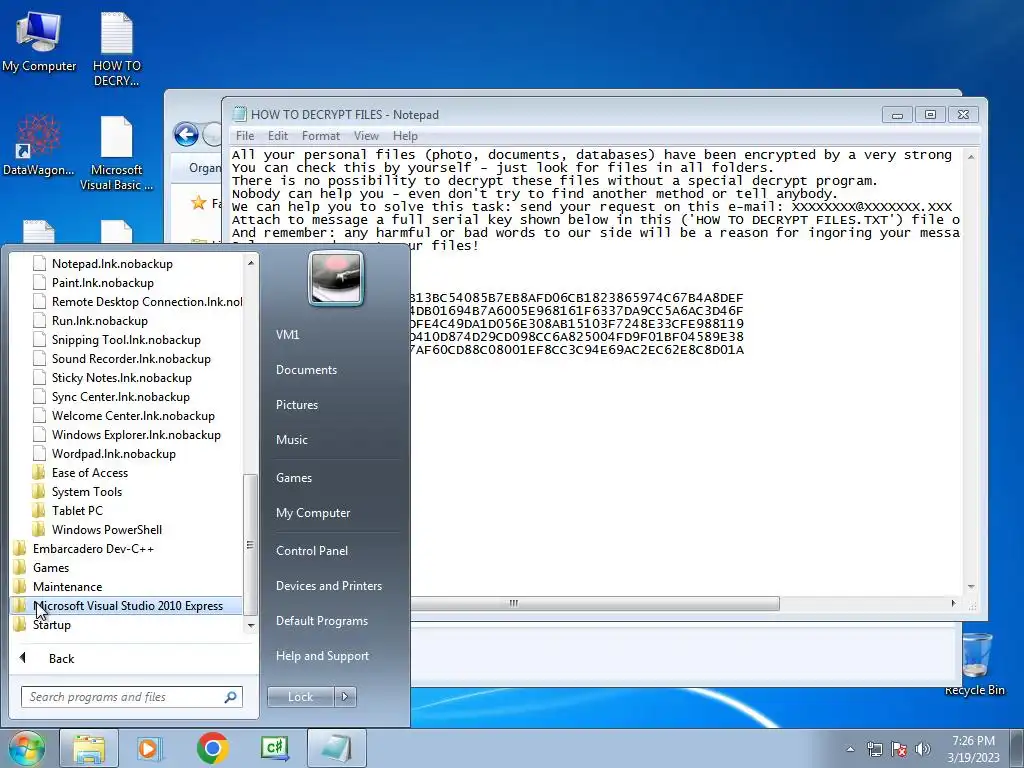
Task: Select Snipping Tool.lnk.nobackup entry
Action: coord(127,340)
